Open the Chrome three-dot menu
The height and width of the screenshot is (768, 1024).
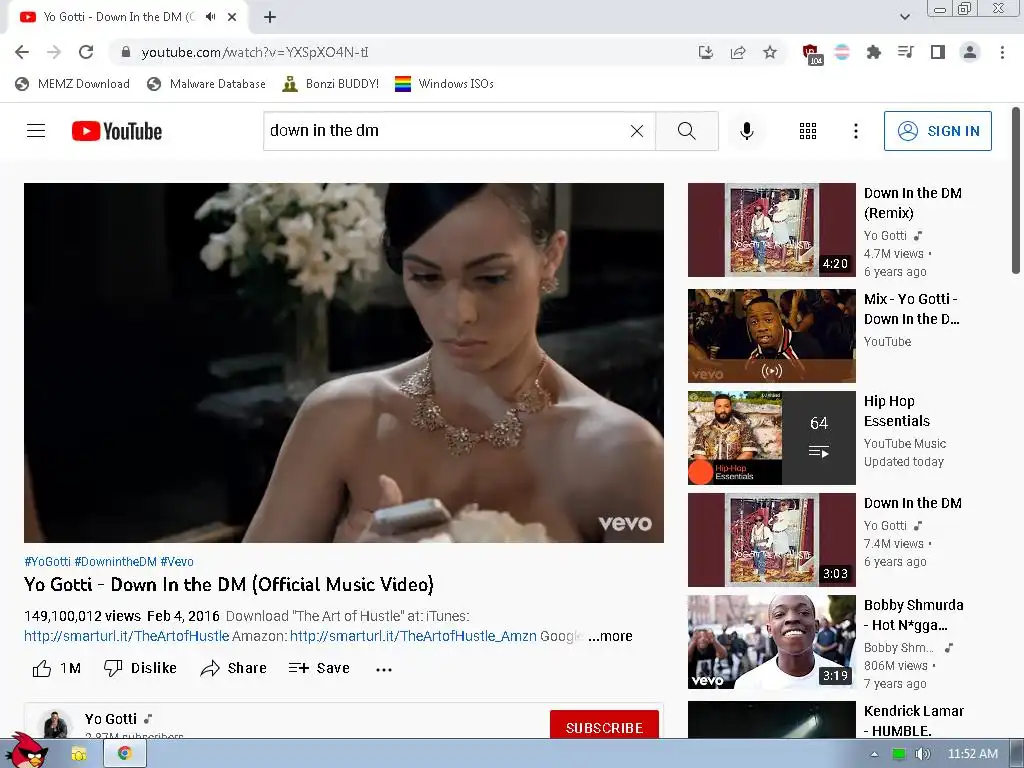1002,52
